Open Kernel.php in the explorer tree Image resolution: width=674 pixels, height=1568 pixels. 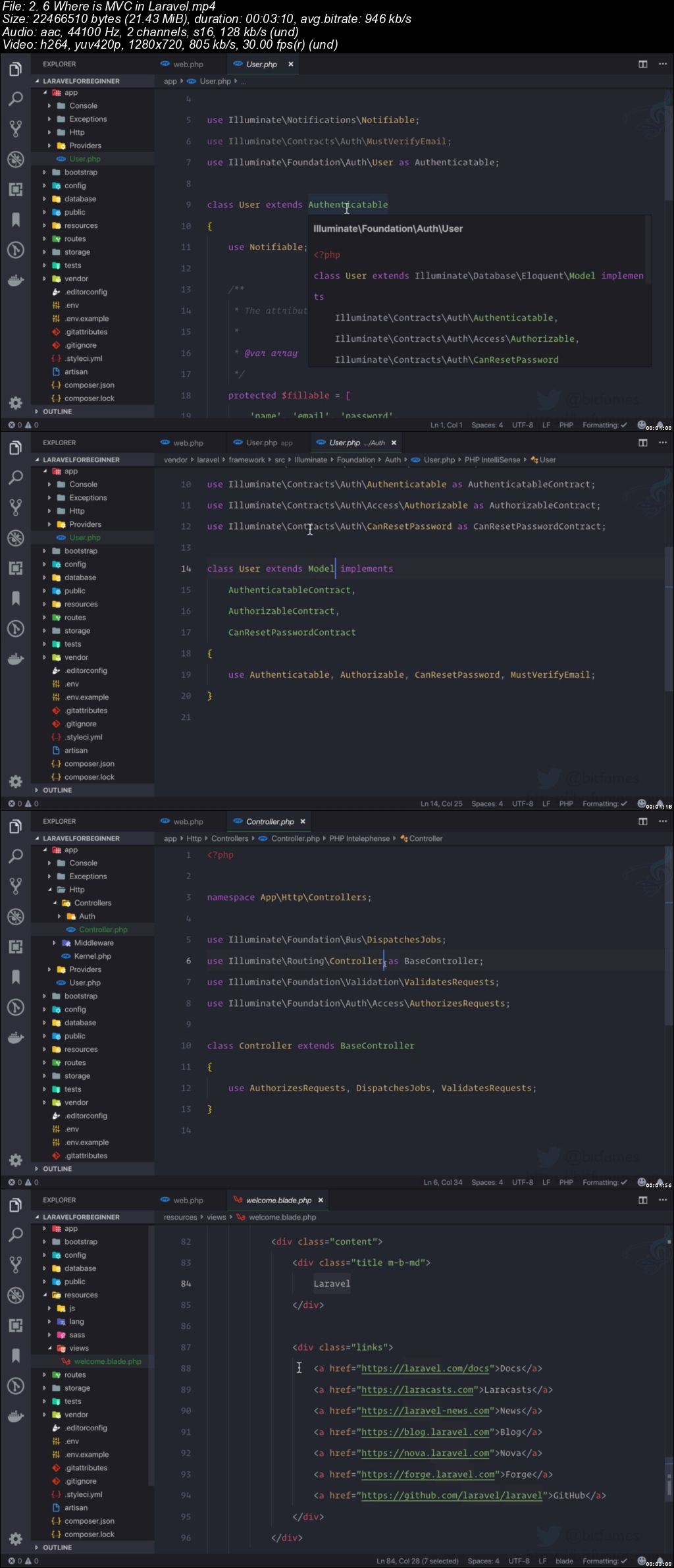click(92, 956)
